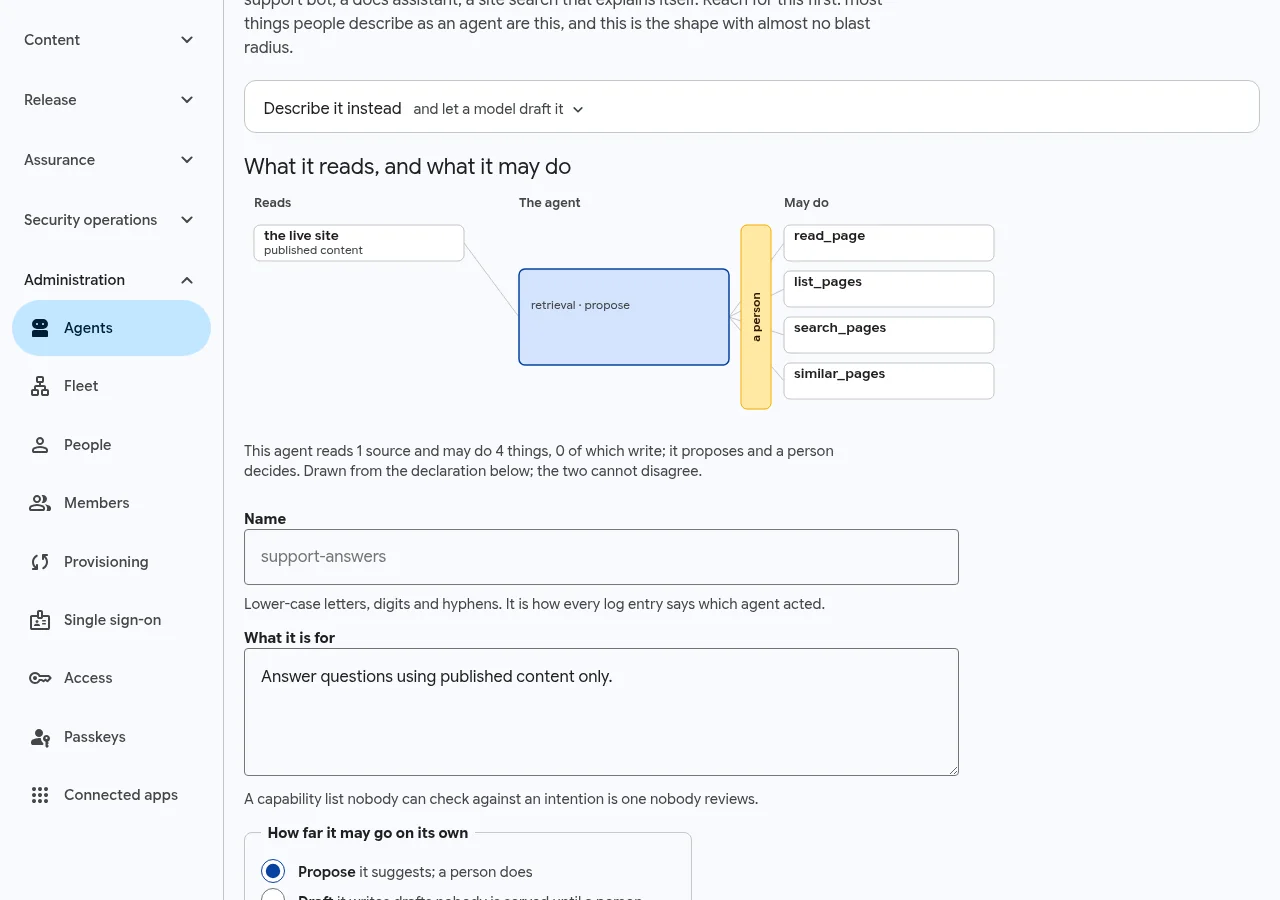Click the People person icon
The height and width of the screenshot is (900, 1280).
point(40,445)
